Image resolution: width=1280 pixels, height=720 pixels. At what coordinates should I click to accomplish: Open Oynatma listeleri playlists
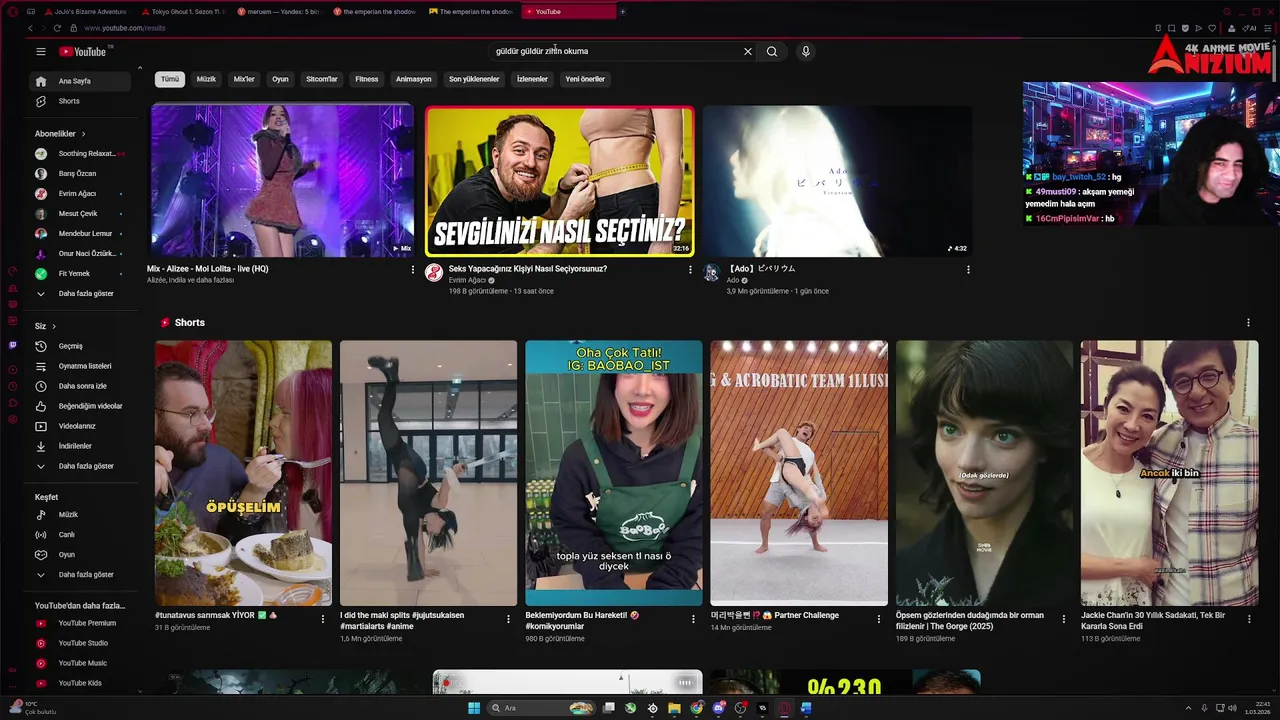81,366
